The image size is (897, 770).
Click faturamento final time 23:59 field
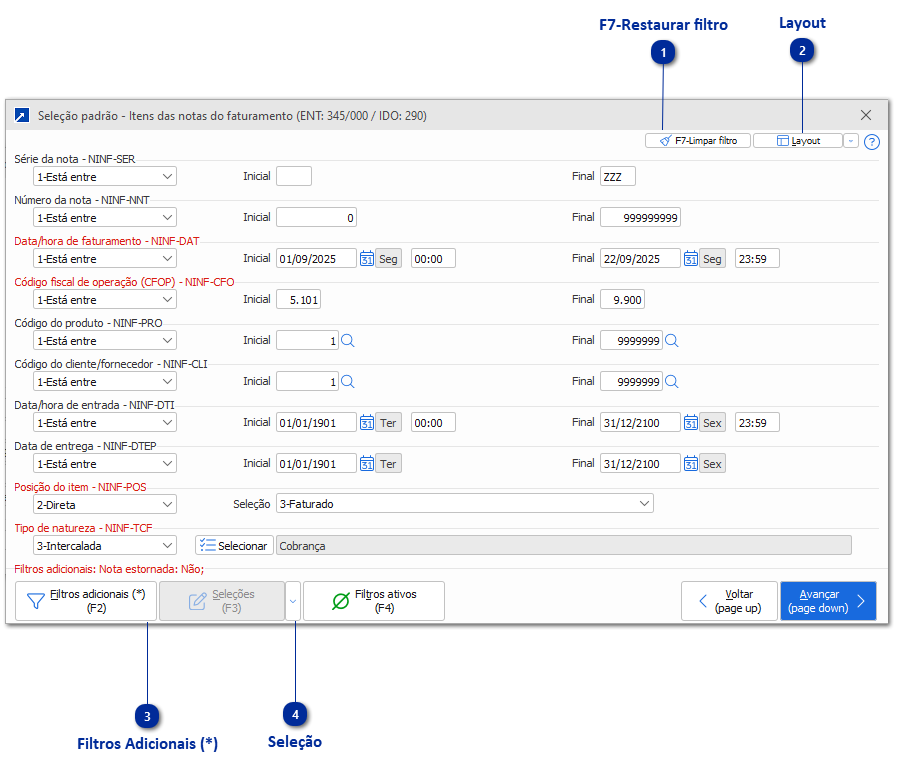[x=757, y=259]
